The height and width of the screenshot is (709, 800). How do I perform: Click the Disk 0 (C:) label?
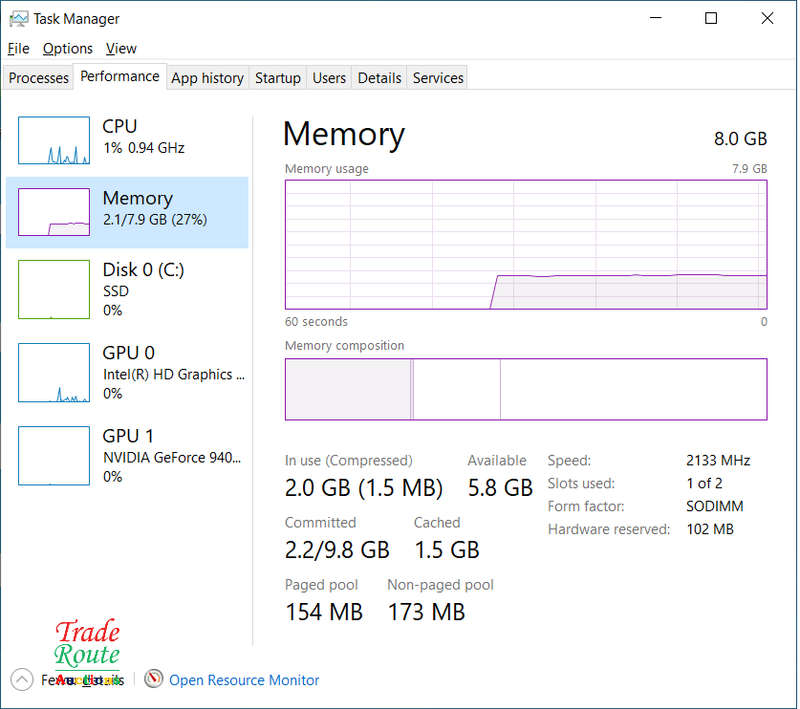coord(143,269)
